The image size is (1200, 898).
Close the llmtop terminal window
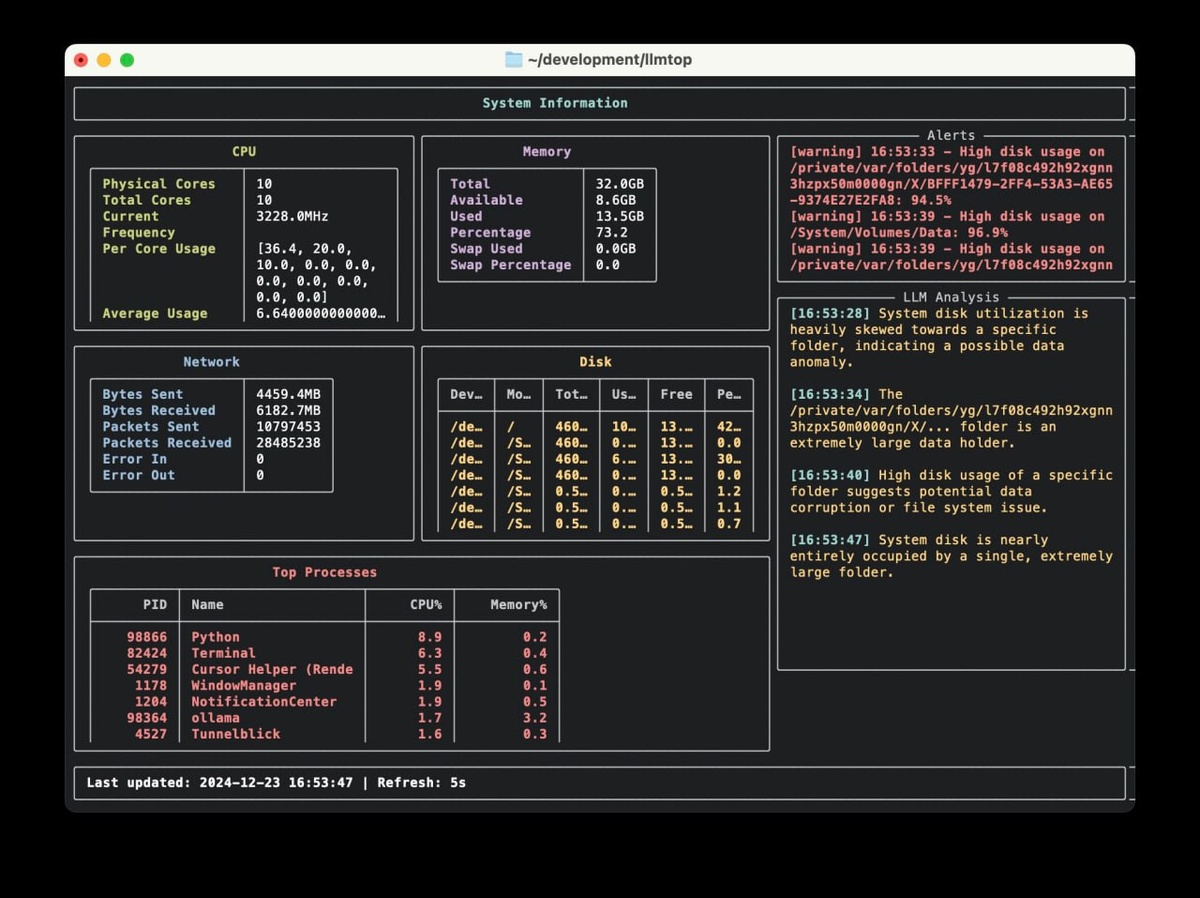tap(81, 60)
